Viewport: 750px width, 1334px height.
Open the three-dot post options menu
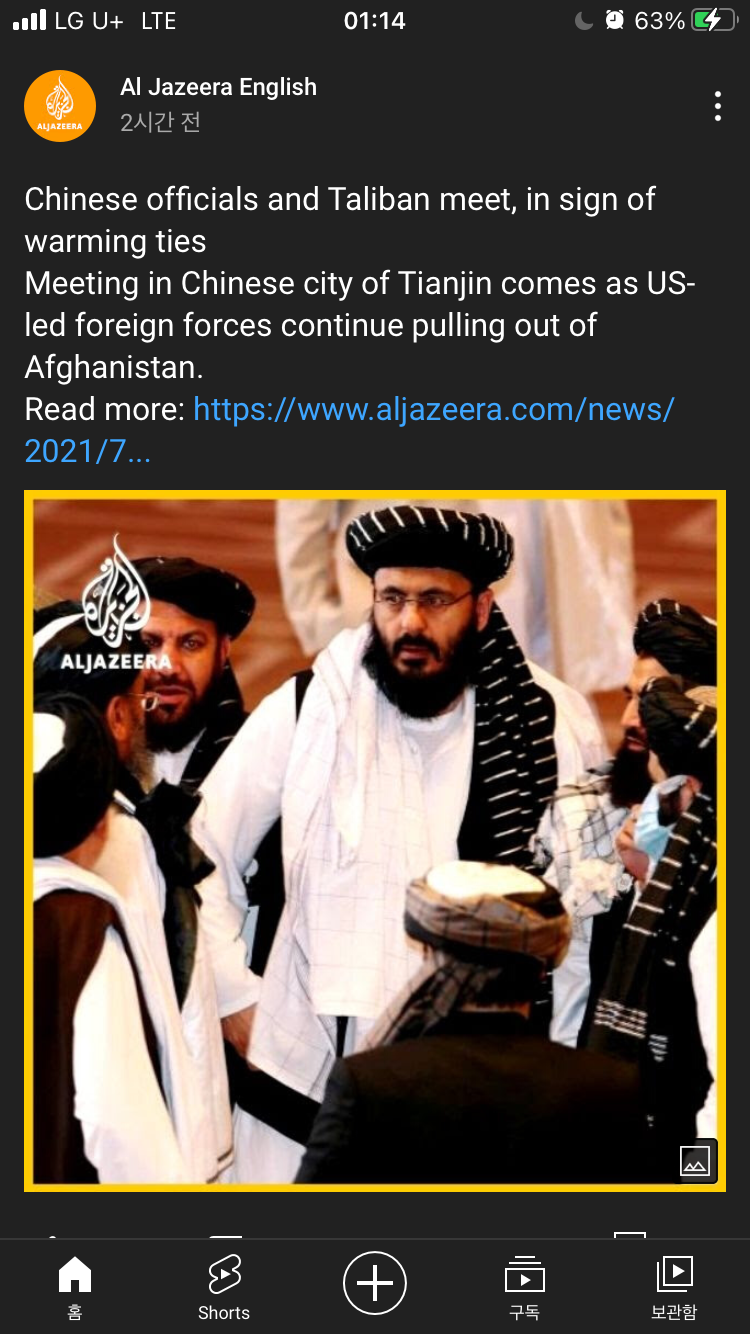(717, 106)
